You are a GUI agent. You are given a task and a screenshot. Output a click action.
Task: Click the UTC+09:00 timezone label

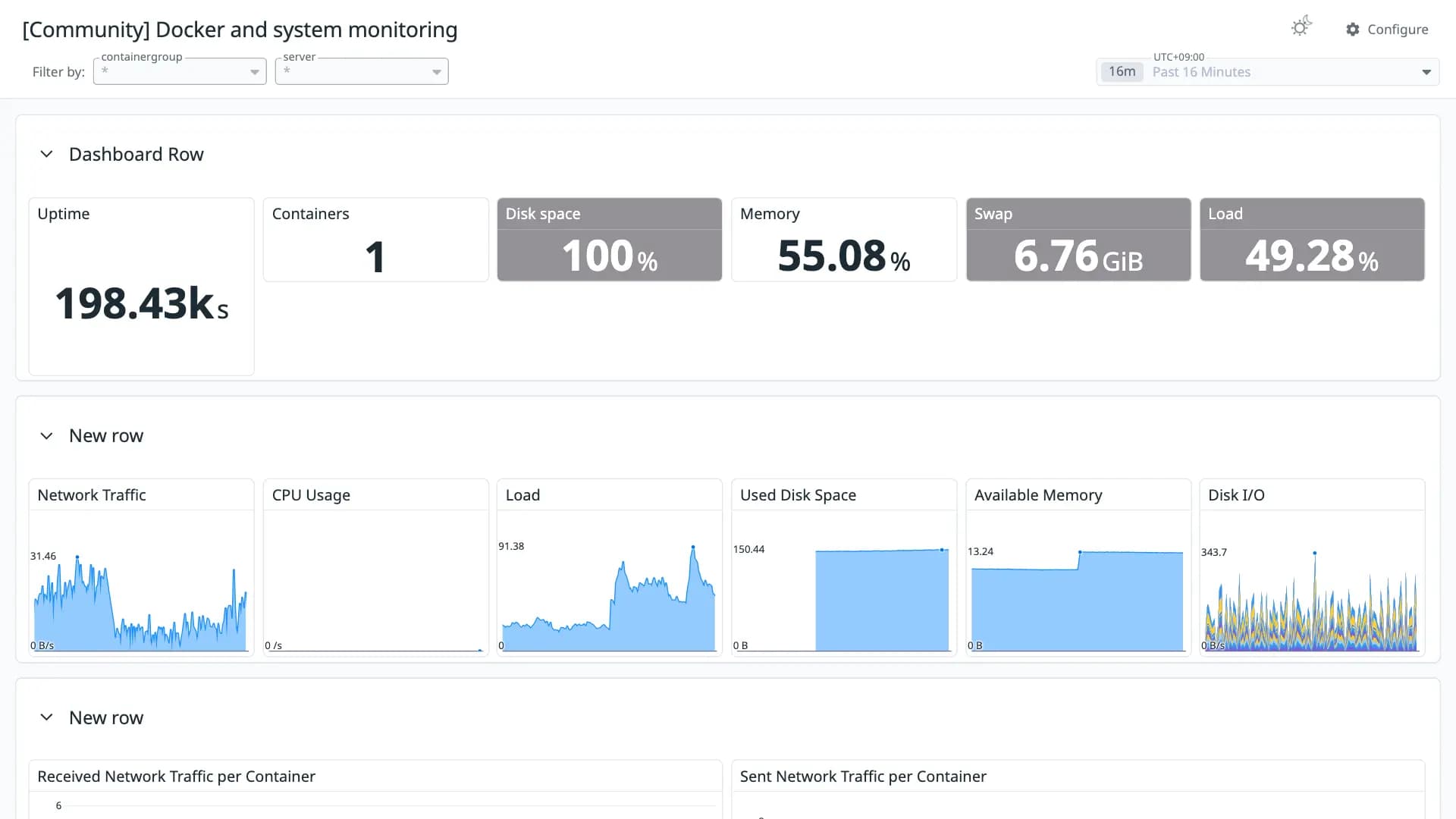coord(1178,57)
